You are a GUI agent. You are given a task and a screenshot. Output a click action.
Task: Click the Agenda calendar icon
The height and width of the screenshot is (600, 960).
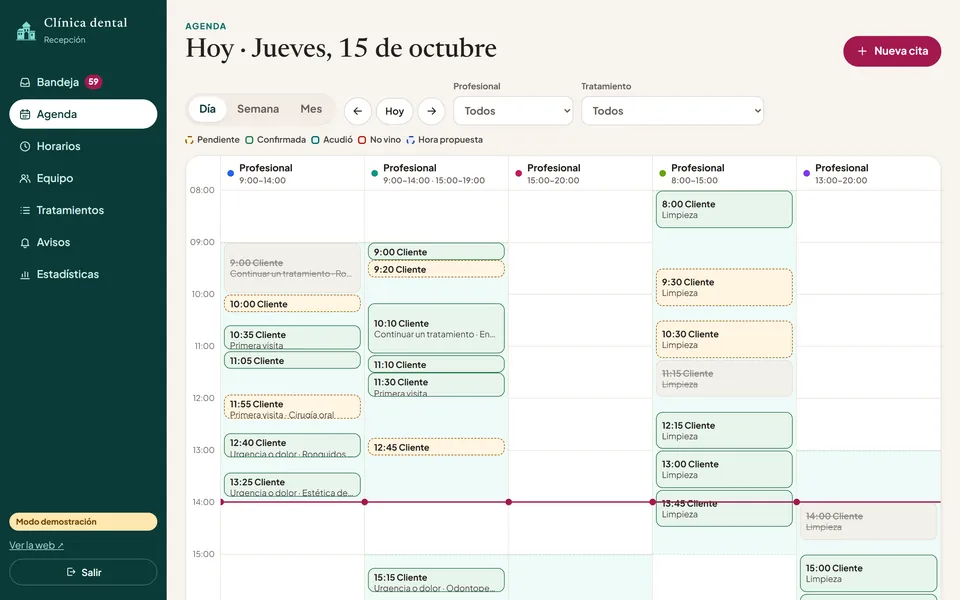[25, 114]
